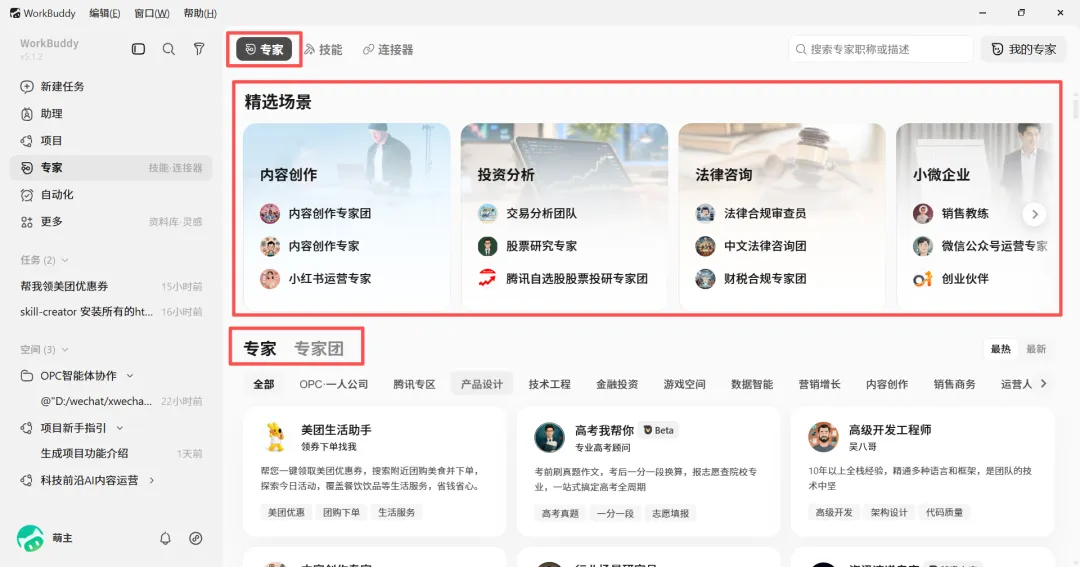This screenshot has height=567, width=1080.
Task: Click the 小红书运营专家 avatar icon
Action: [270, 279]
